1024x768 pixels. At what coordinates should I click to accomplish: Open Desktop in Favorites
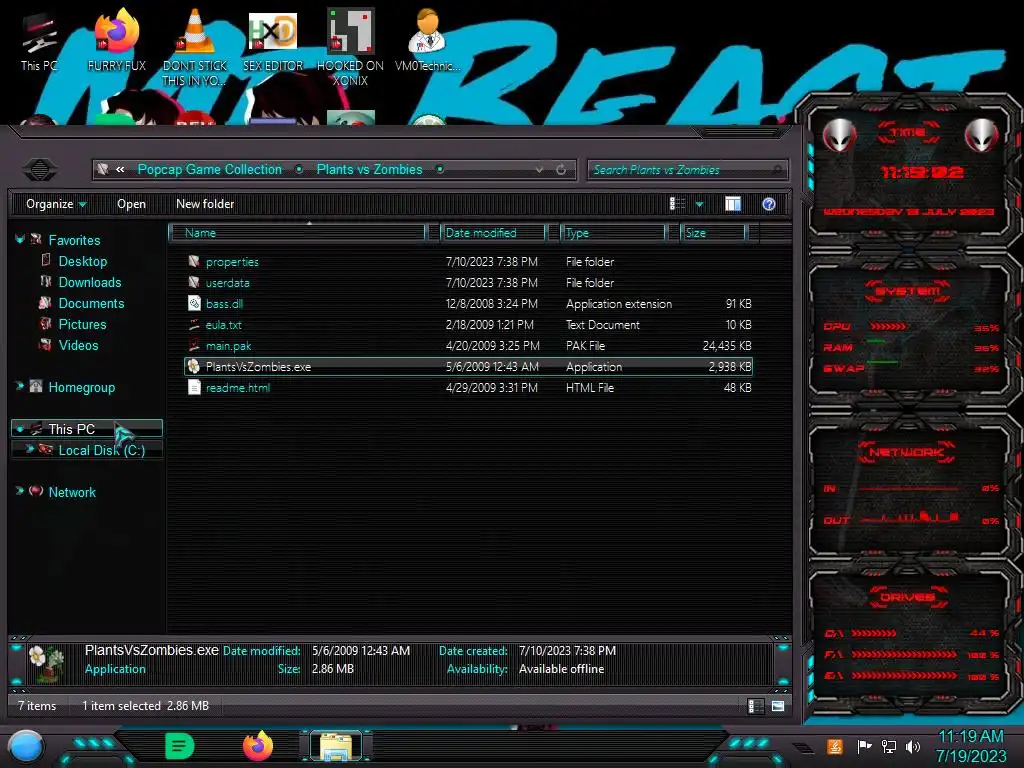tap(83, 261)
